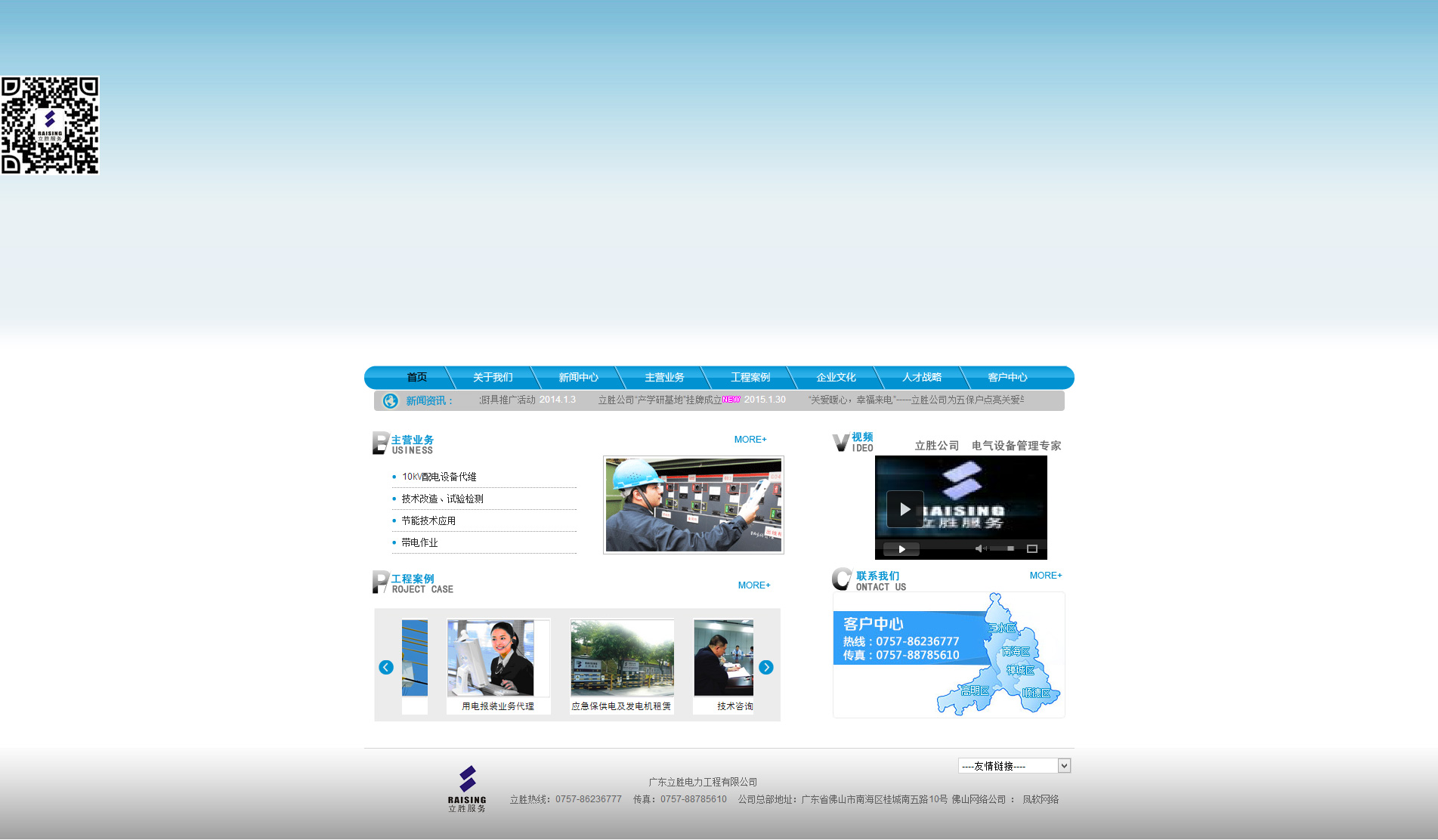
Task: Open the 10KV配电设备代维 link
Action: tap(439, 477)
